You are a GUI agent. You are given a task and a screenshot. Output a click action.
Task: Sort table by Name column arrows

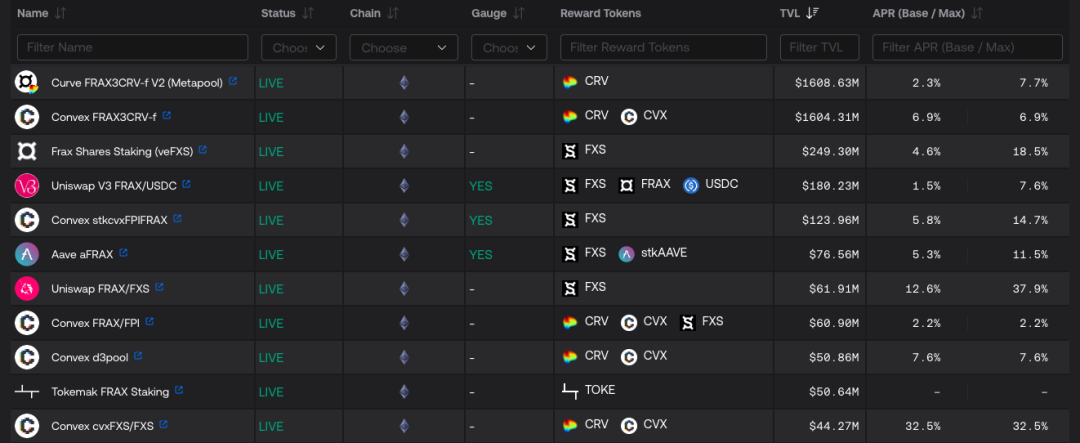(x=61, y=13)
